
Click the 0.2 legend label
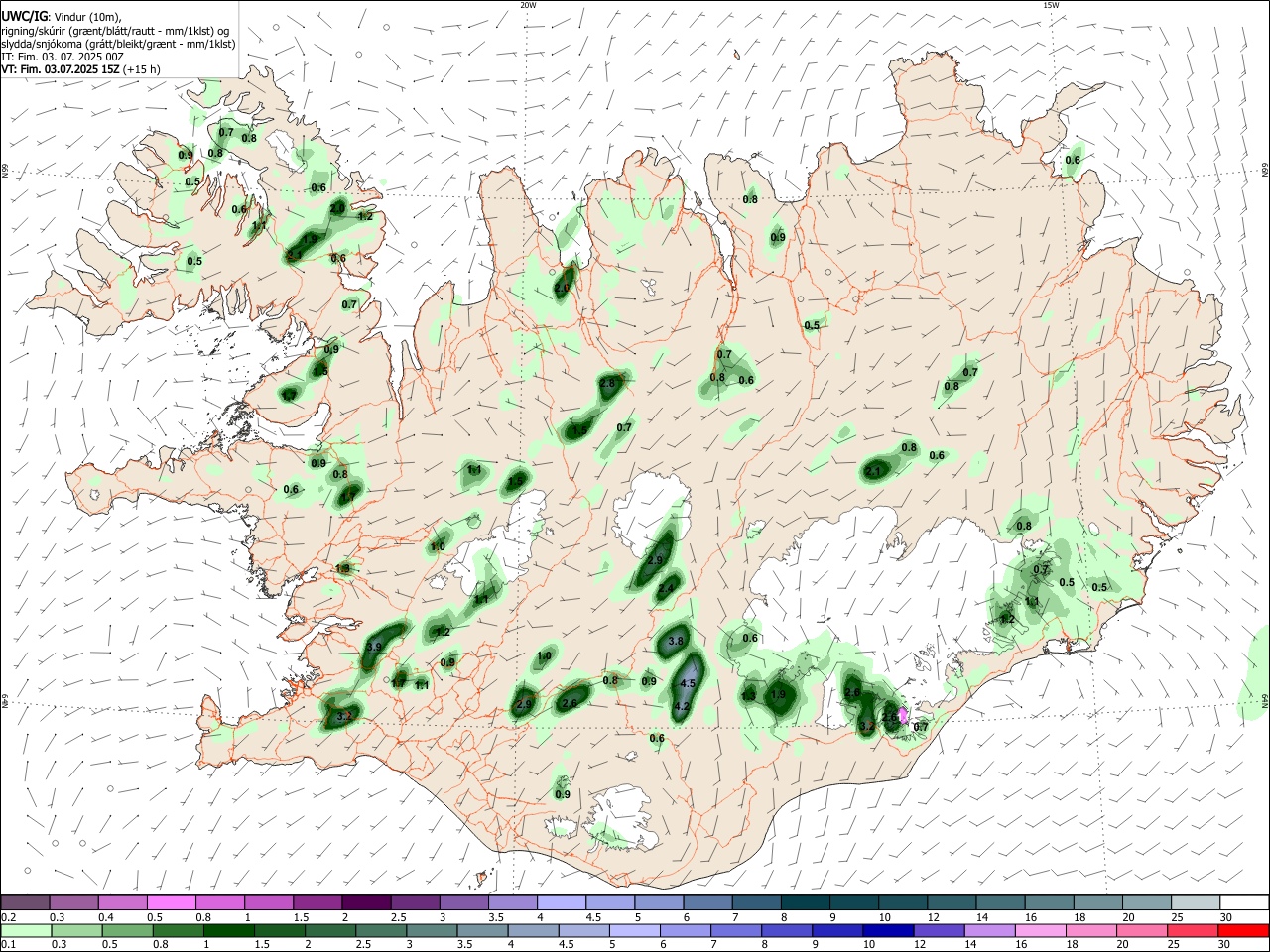[x=8, y=917]
